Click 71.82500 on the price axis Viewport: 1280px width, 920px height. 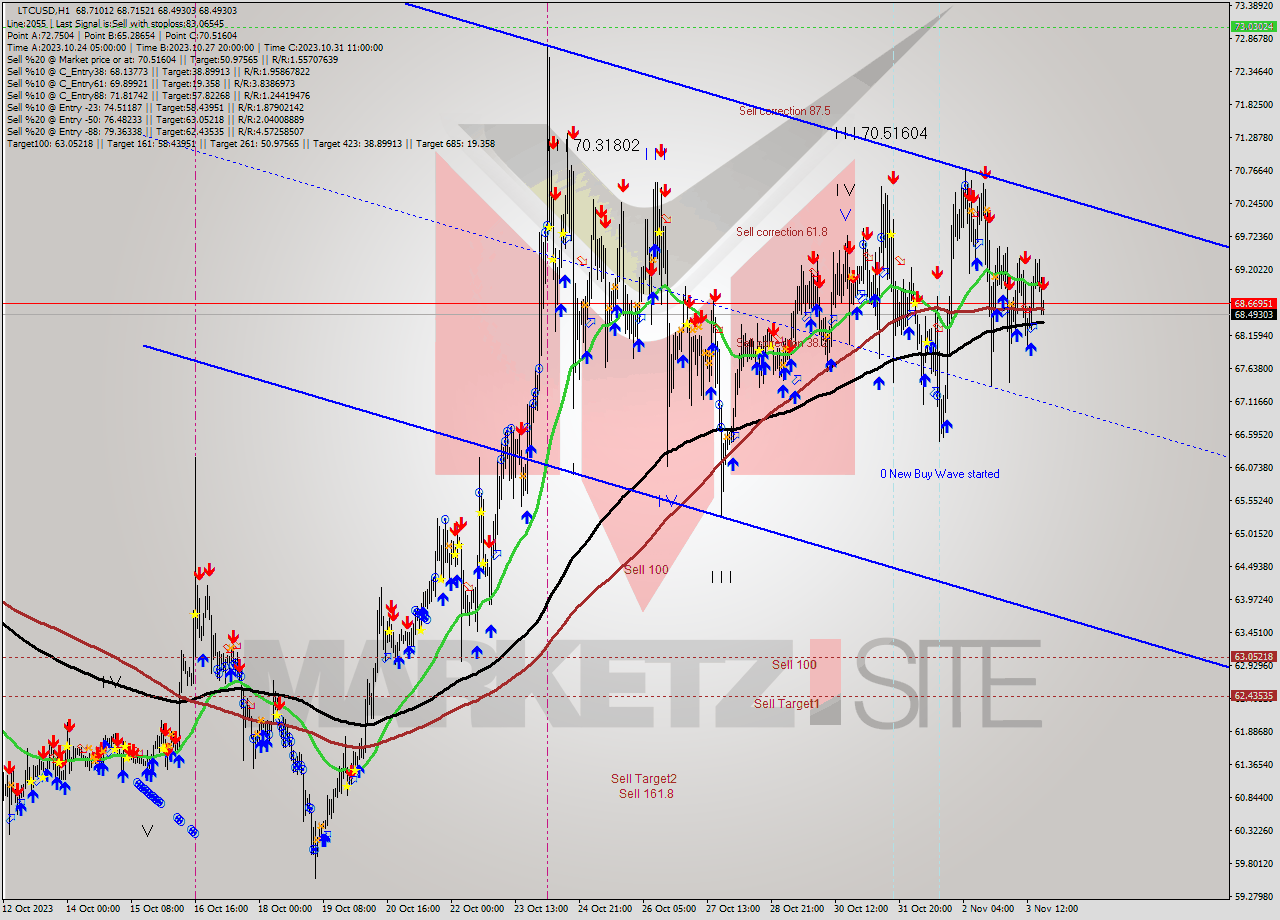coord(1253,105)
